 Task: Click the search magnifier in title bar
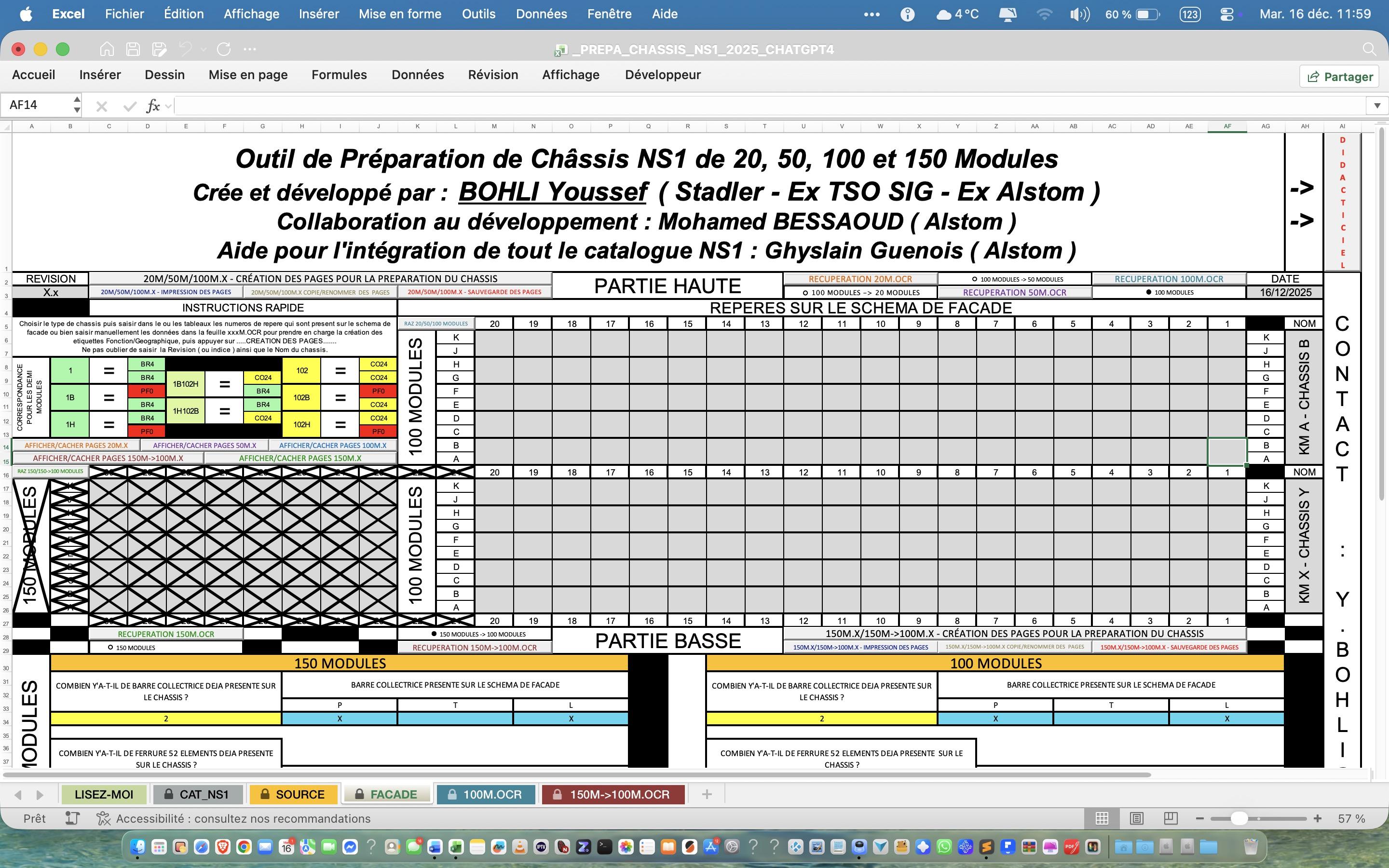tap(1369, 49)
